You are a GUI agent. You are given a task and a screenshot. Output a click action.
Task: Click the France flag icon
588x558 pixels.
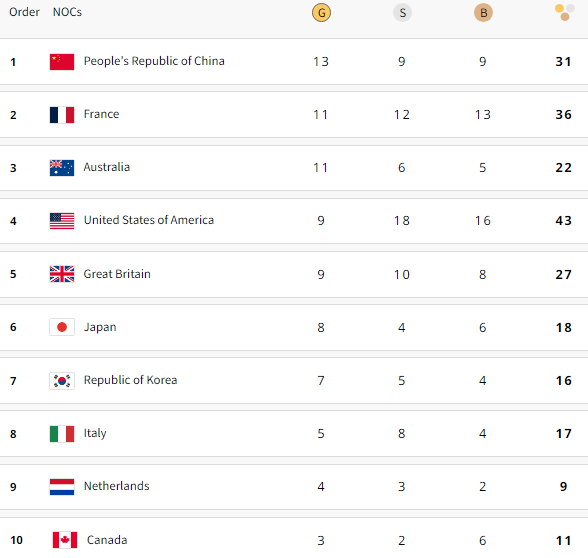(x=62, y=115)
